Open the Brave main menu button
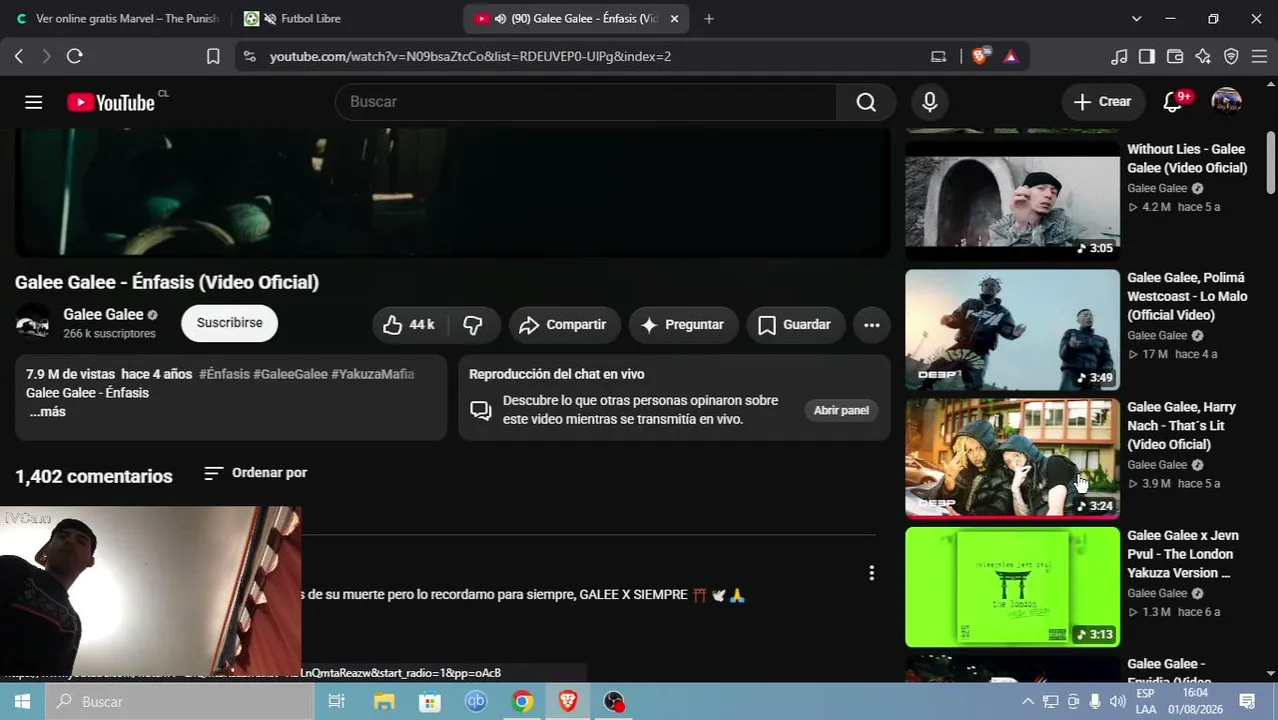This screenshot has width=1278, height=720. click(1259, 57)
